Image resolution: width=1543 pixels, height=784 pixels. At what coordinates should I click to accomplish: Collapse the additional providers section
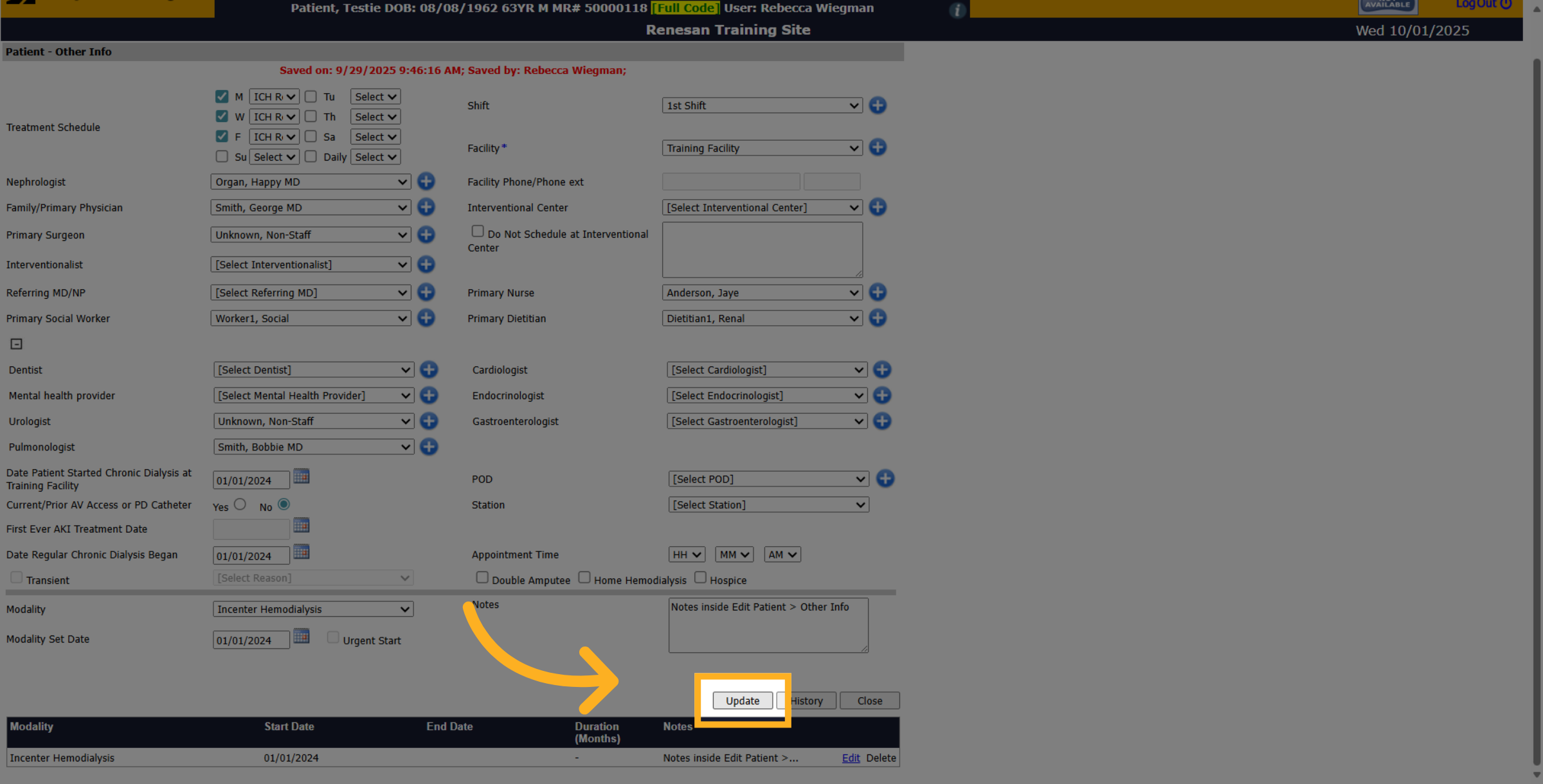[x=16, y=344]
